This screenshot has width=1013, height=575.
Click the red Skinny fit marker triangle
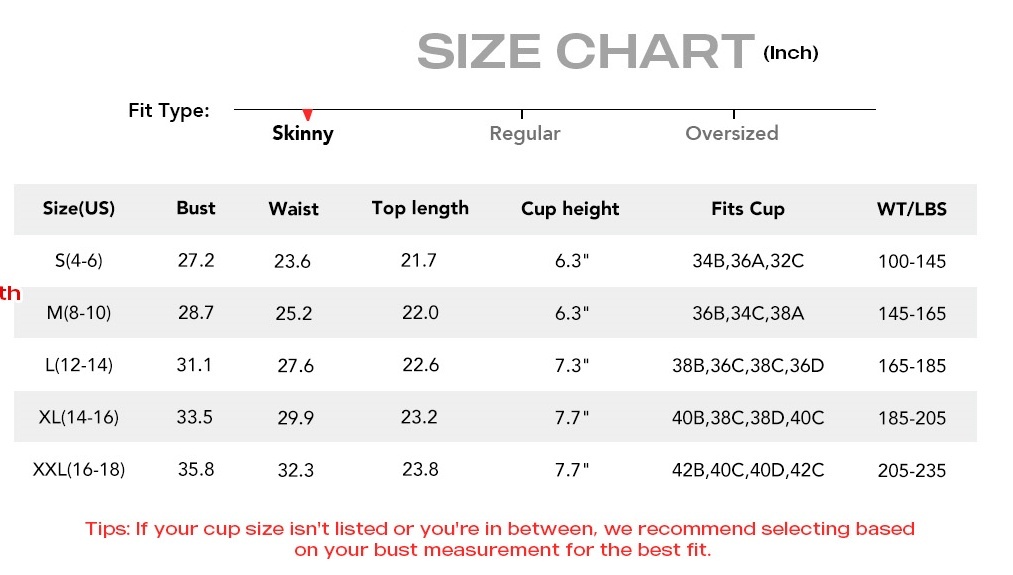308,115
